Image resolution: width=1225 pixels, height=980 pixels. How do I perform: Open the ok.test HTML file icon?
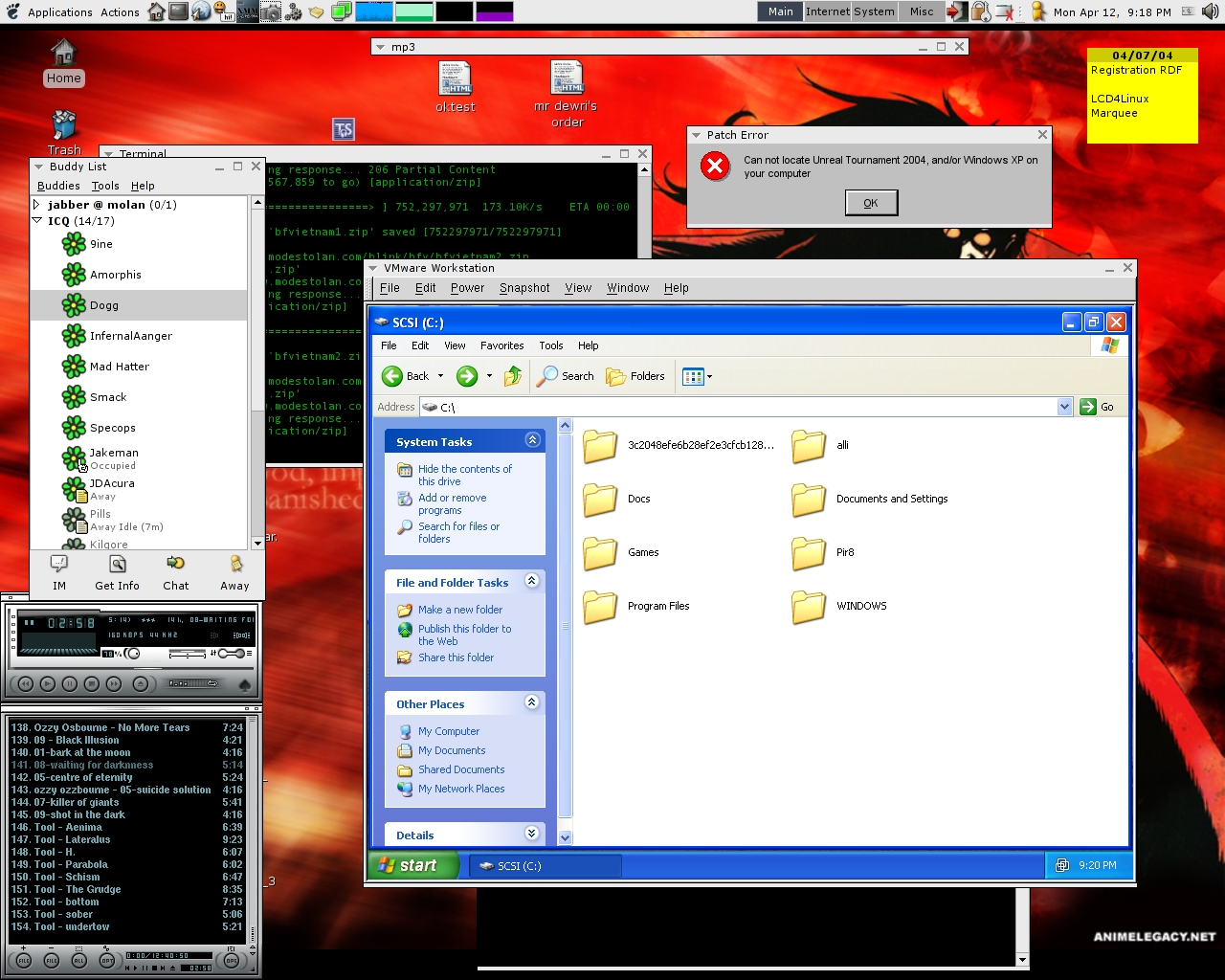coord(456,86)
